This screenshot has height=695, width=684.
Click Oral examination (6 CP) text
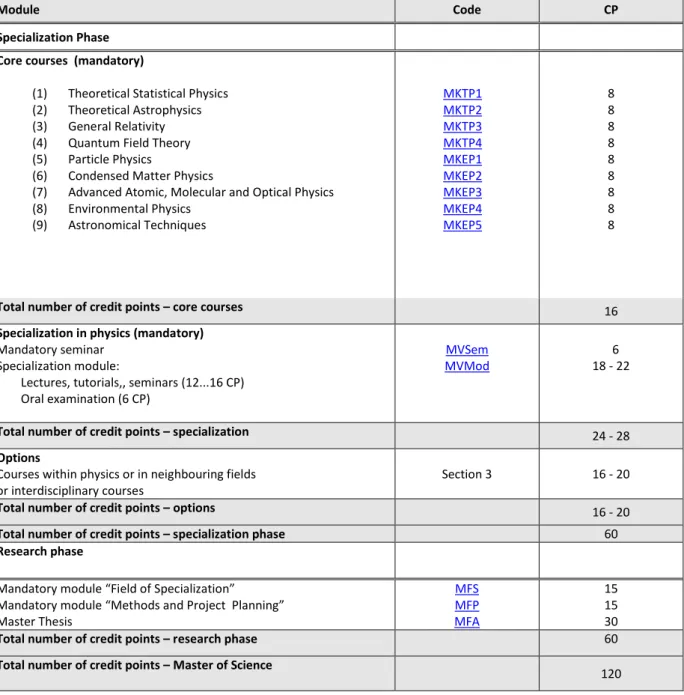pos(85,398)
